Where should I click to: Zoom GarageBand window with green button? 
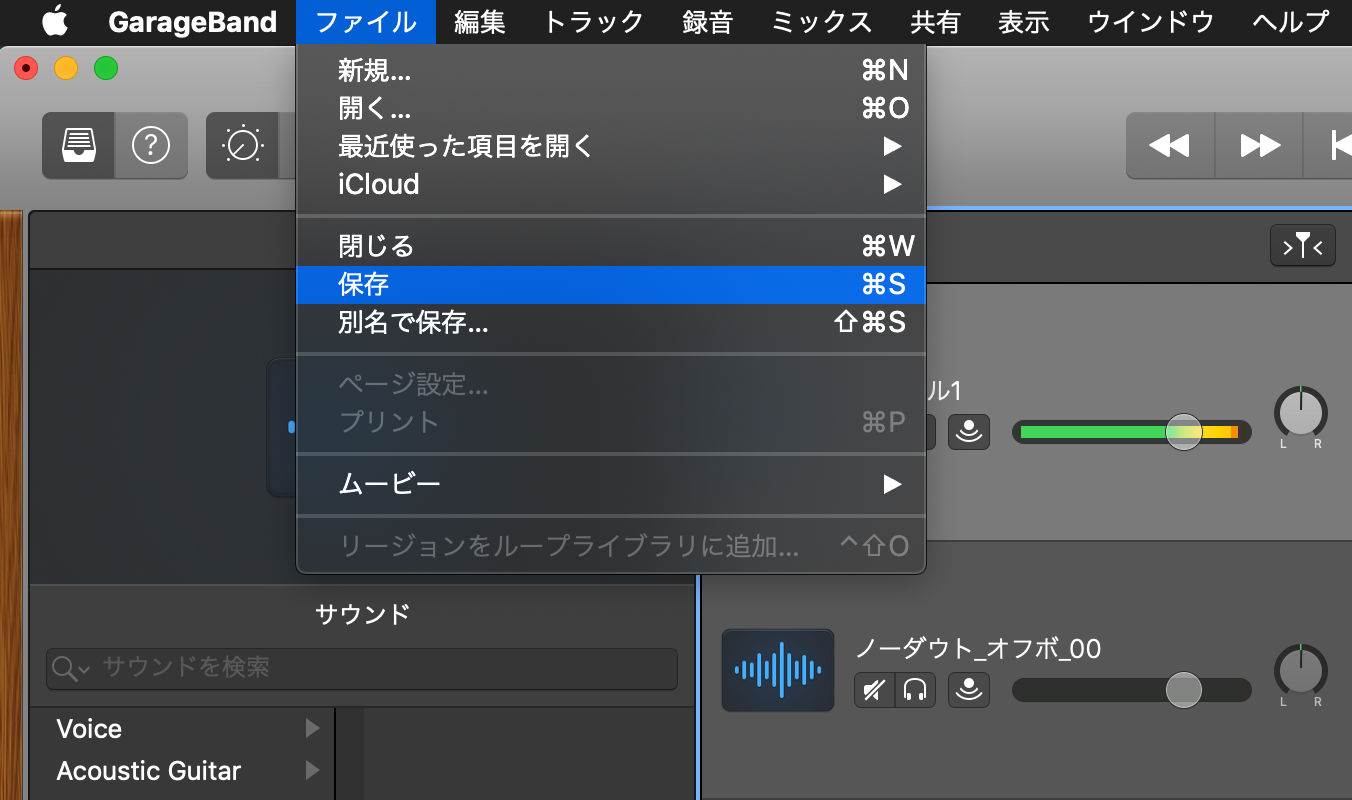point(106,68)
